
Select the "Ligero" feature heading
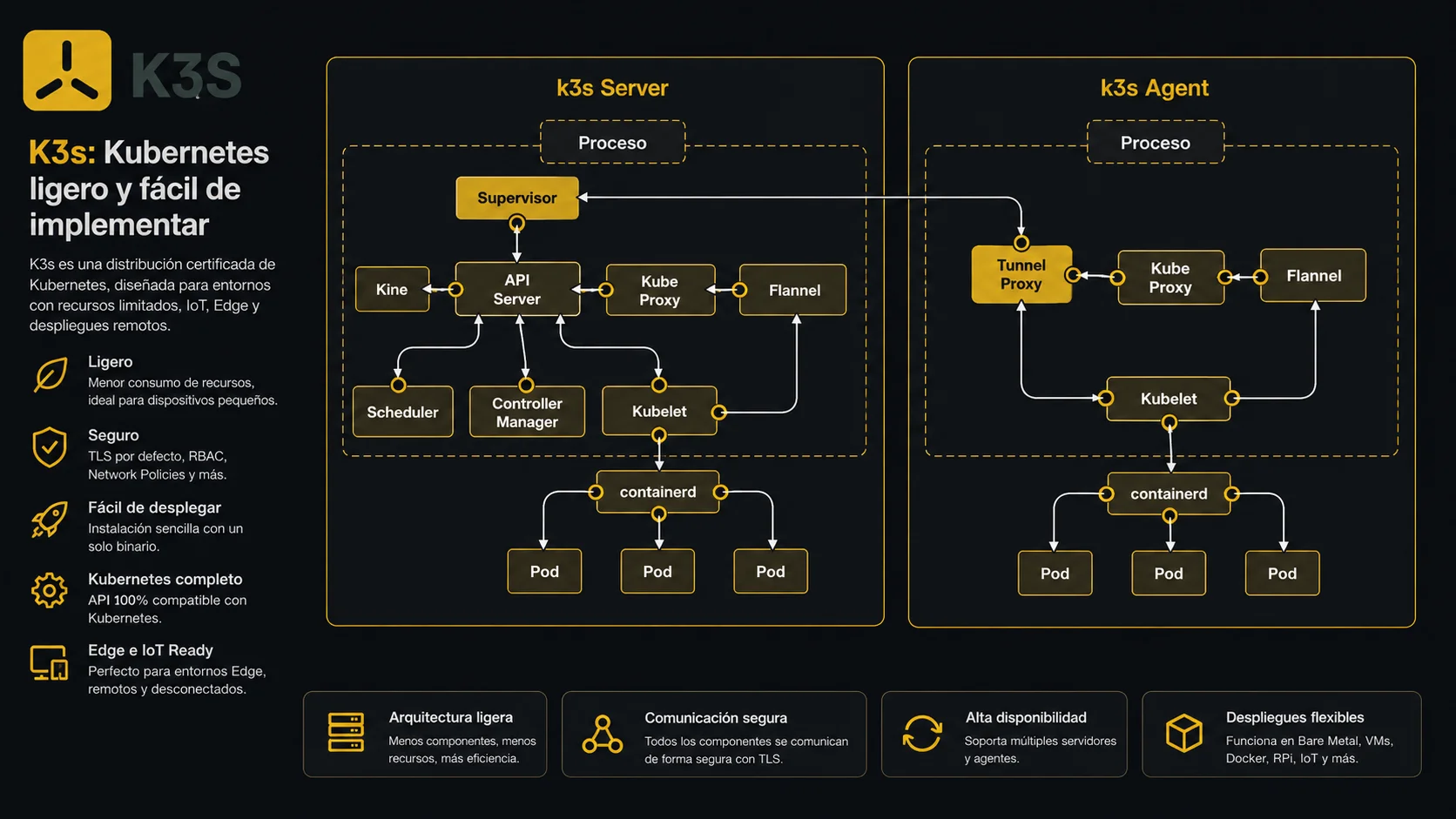110,361
